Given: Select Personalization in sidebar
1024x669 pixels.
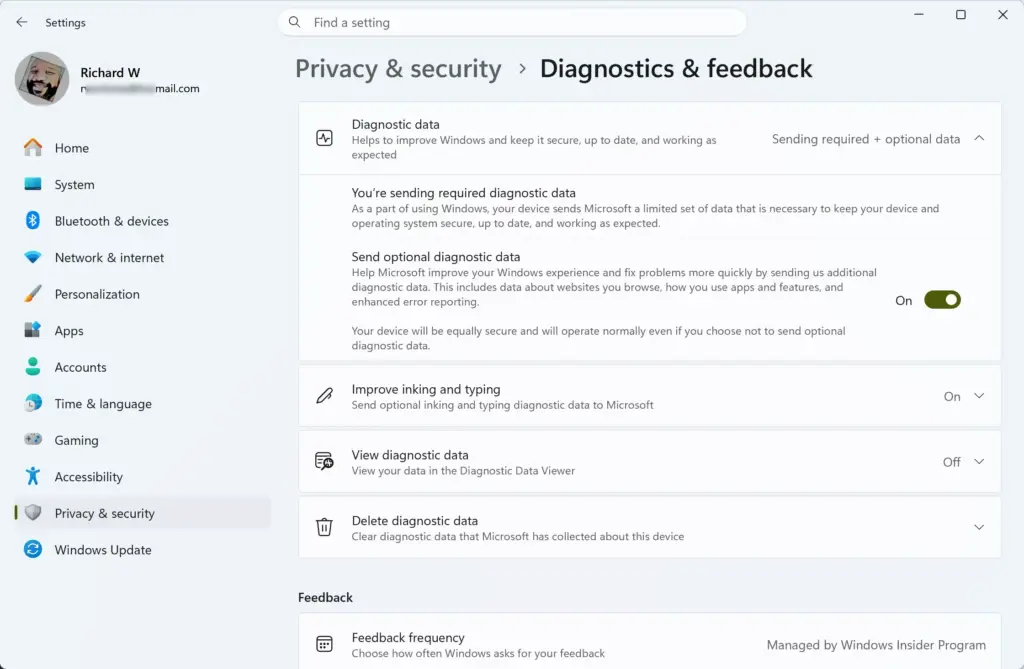Looking at the screenshot, I should pos(142,294).
